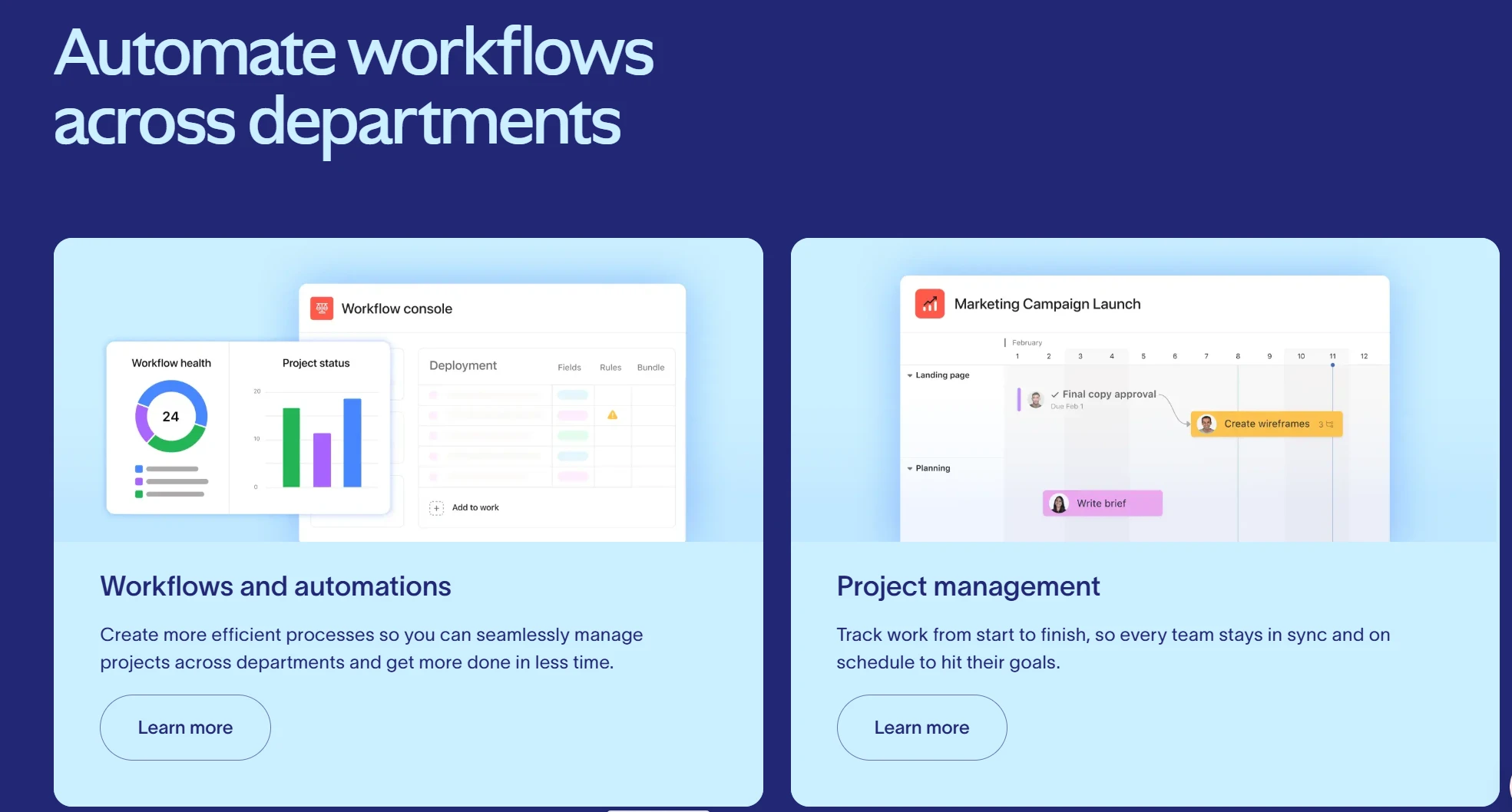Viewport: 1512px width, 812px height.
Task: Click the dashed plus icon beside Add to work
Action: [x=436, y=508]
